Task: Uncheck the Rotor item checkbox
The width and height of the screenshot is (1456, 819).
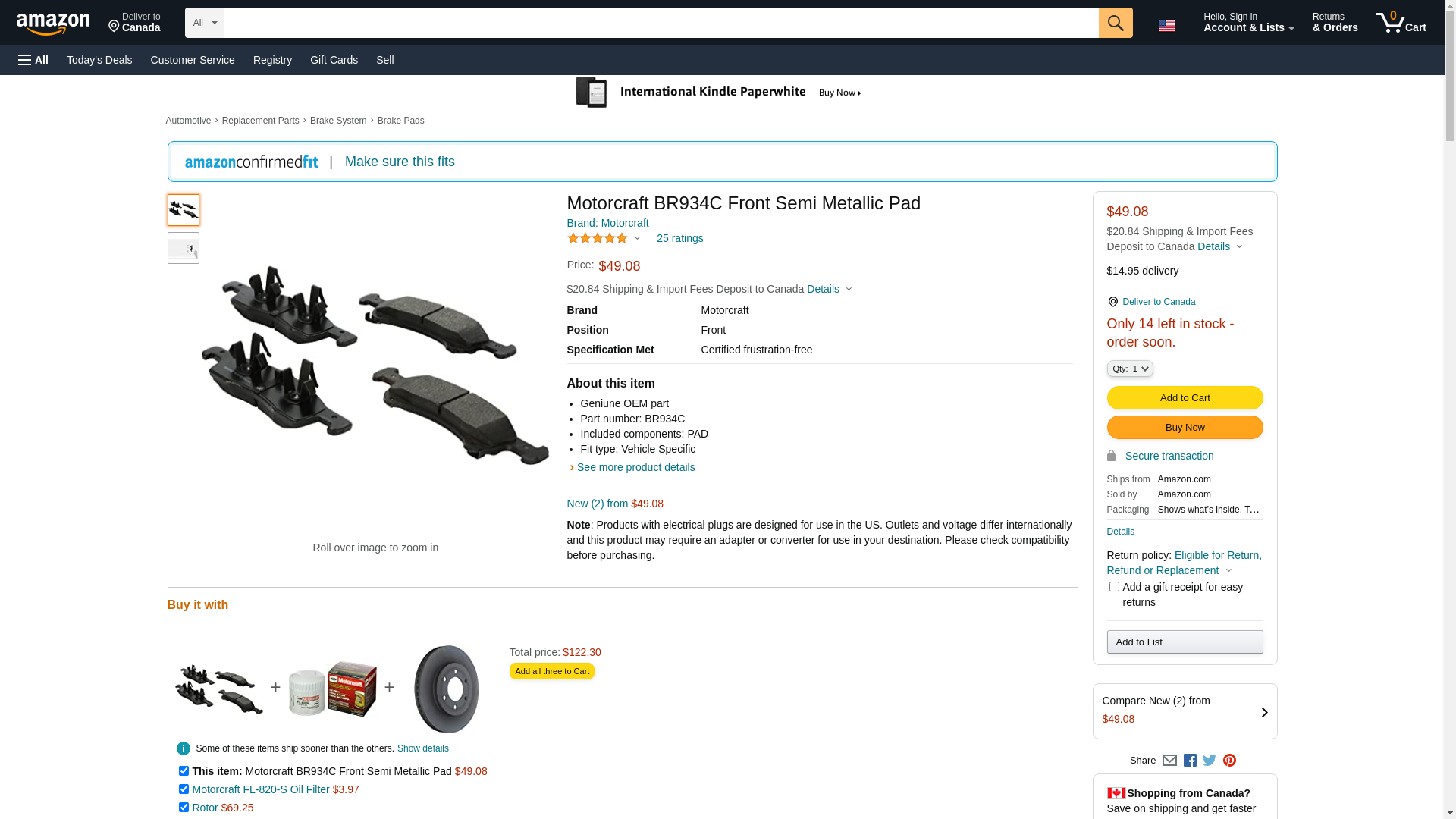Action: tap(184, 808)
